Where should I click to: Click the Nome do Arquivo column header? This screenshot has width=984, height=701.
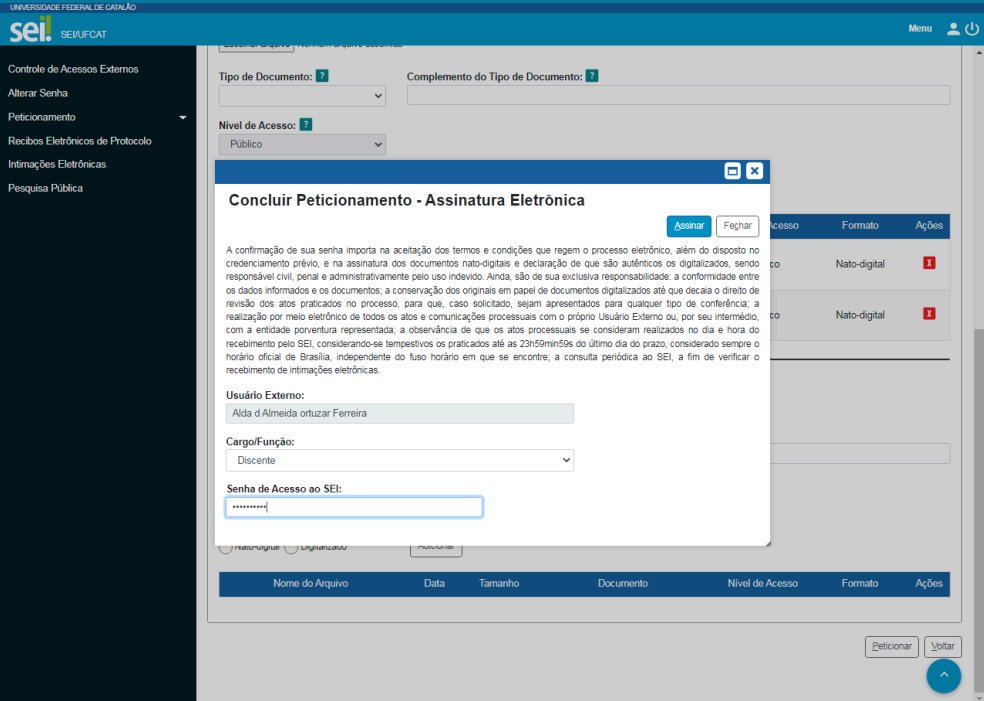point(311,584)
